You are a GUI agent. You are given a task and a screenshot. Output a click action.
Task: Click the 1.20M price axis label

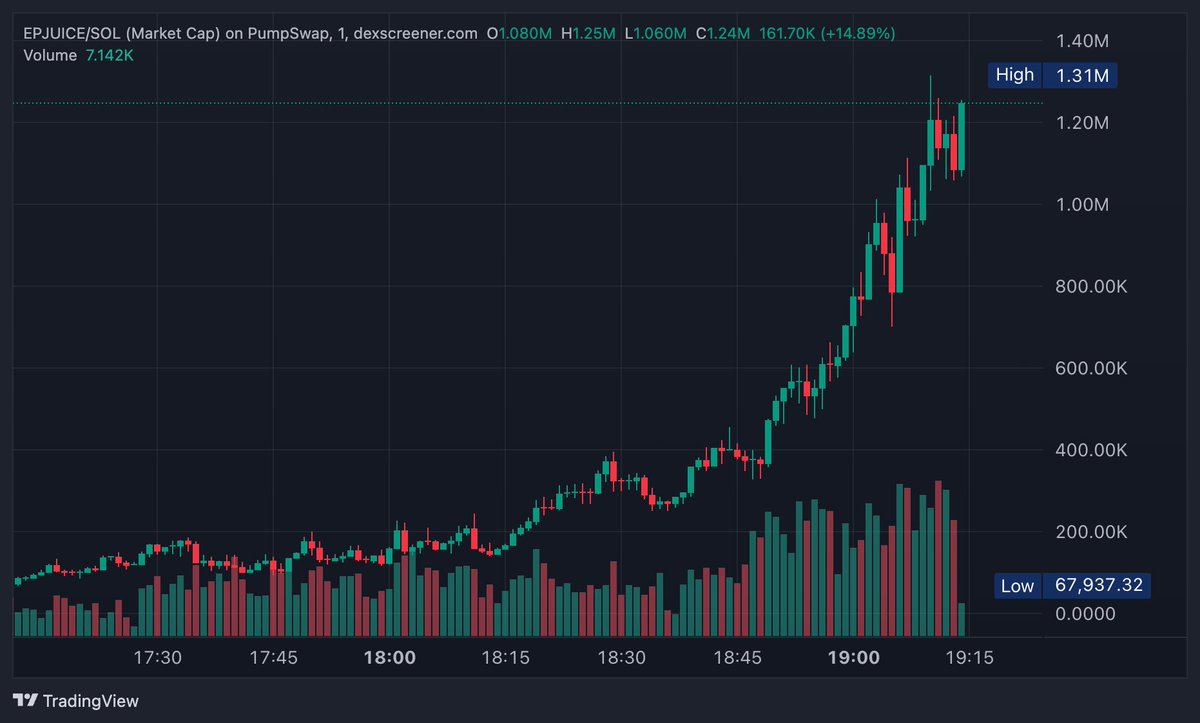tap(1082, 123)
